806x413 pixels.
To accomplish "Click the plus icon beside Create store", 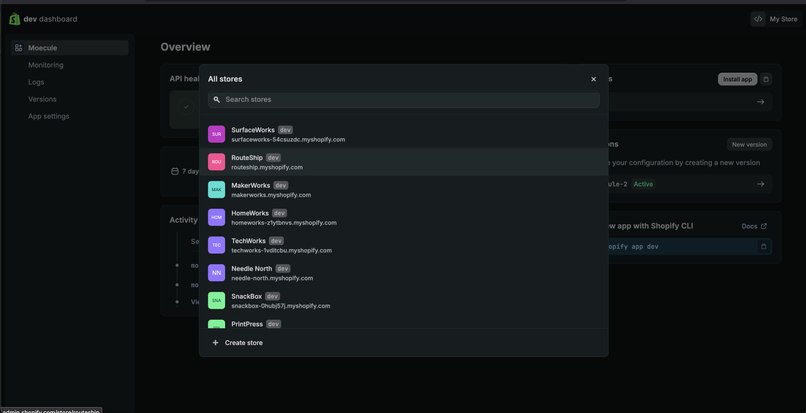I will pyautogui.click(x=215, y=343).
